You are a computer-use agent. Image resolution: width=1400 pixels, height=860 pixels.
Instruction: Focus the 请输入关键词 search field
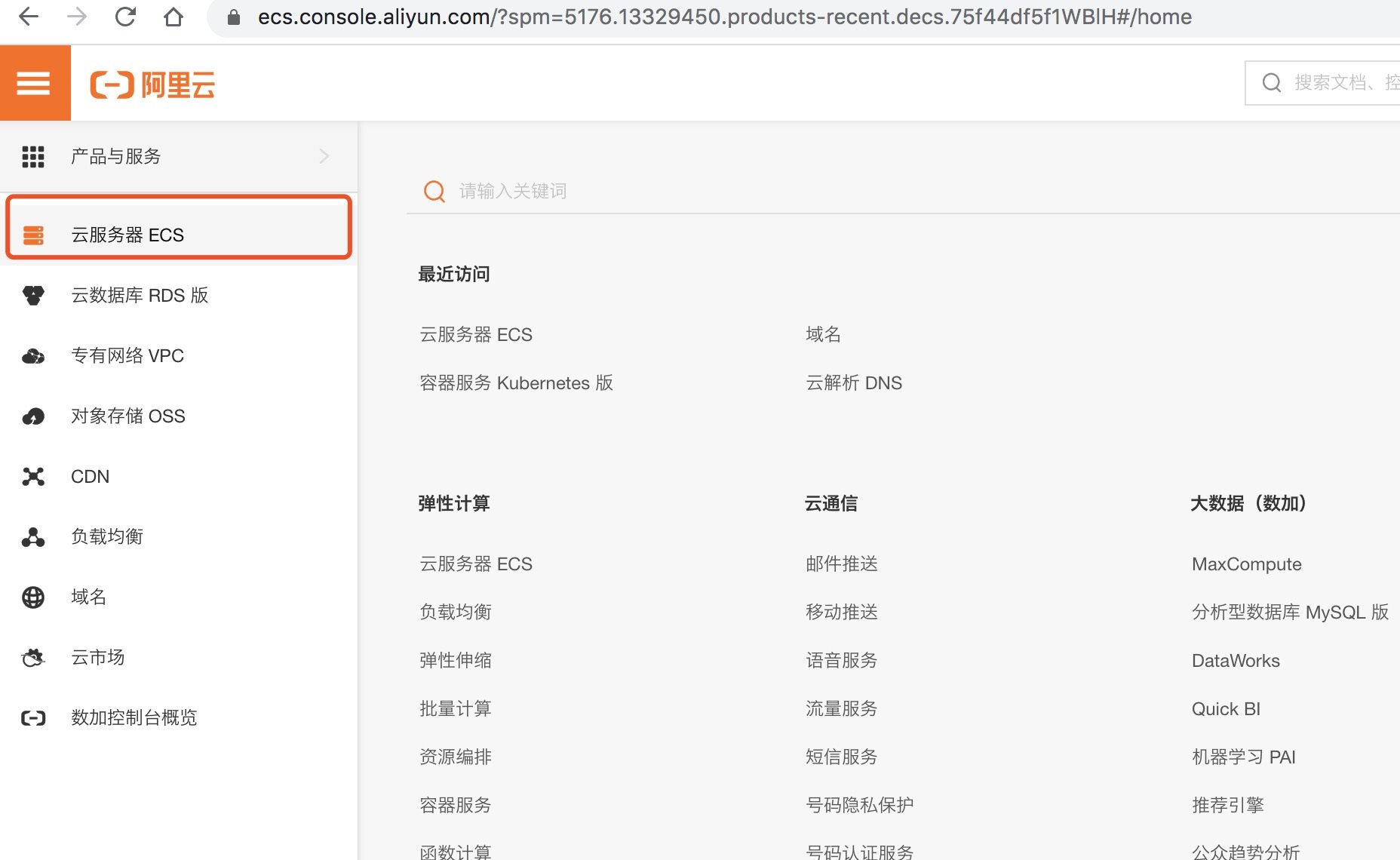pyautogui.click(x=903, y=191)
